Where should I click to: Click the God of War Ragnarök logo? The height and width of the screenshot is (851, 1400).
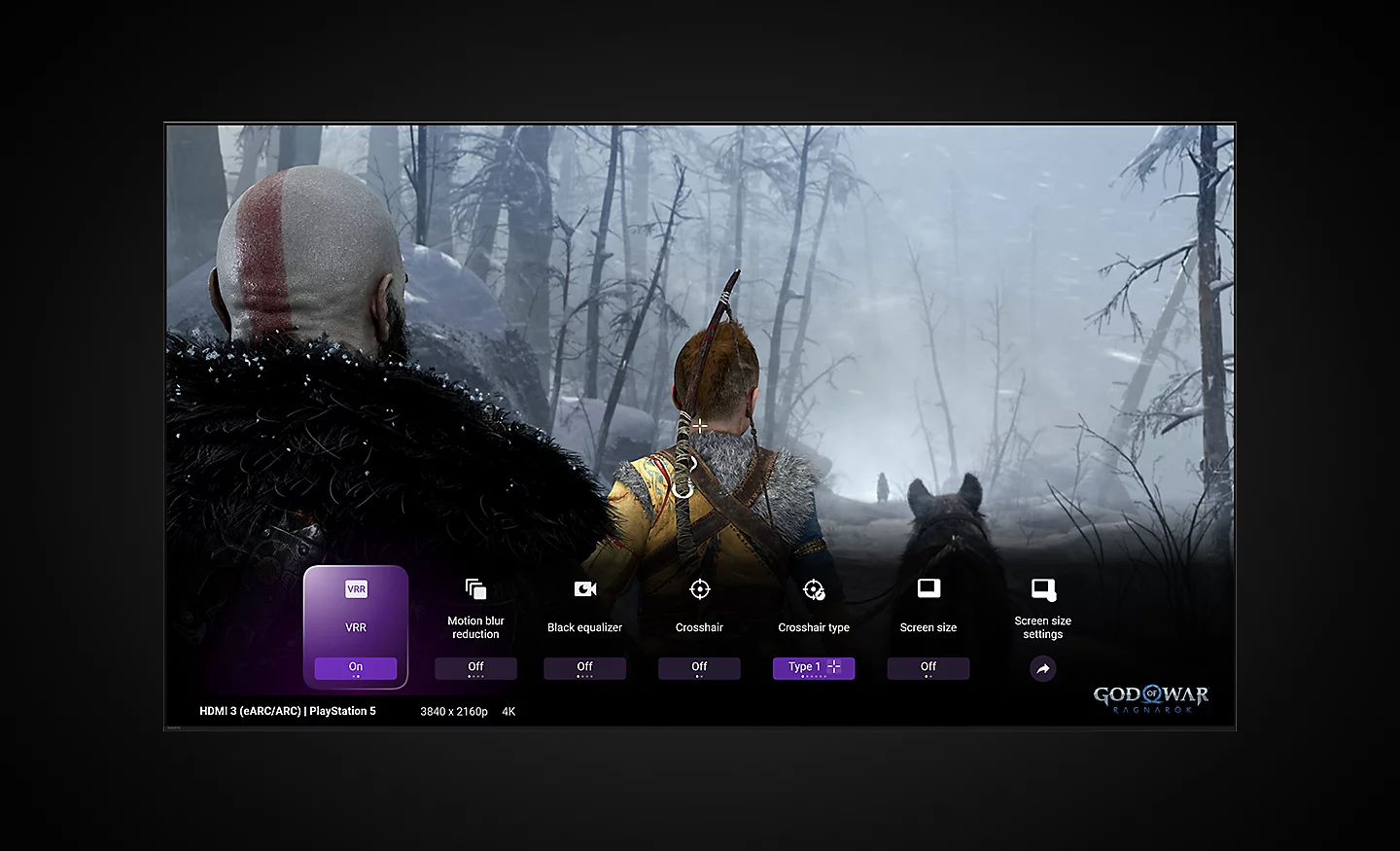1151,698
